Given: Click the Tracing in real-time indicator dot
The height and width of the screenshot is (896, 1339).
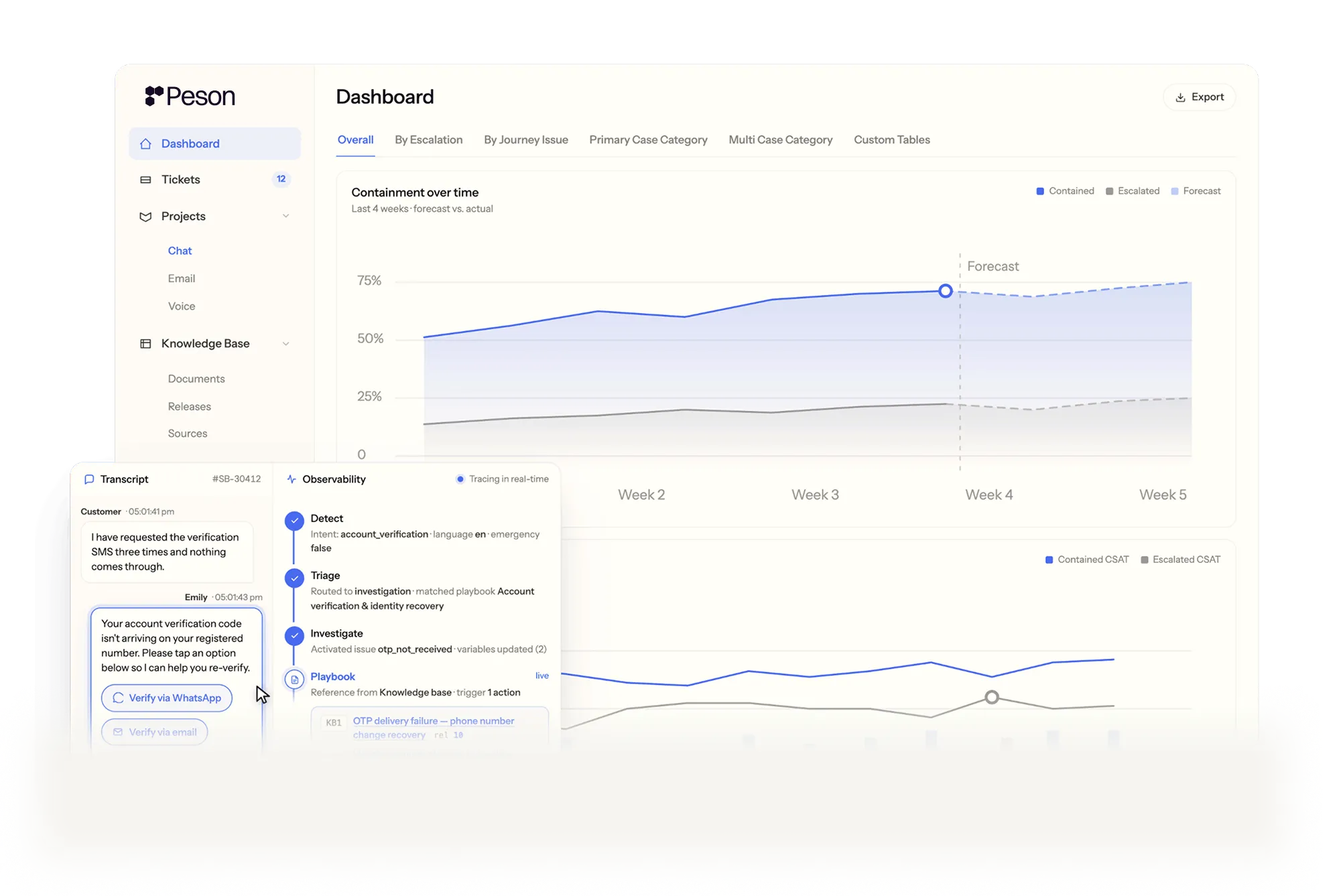Looking at the screenshot, I should click(460, 479).
